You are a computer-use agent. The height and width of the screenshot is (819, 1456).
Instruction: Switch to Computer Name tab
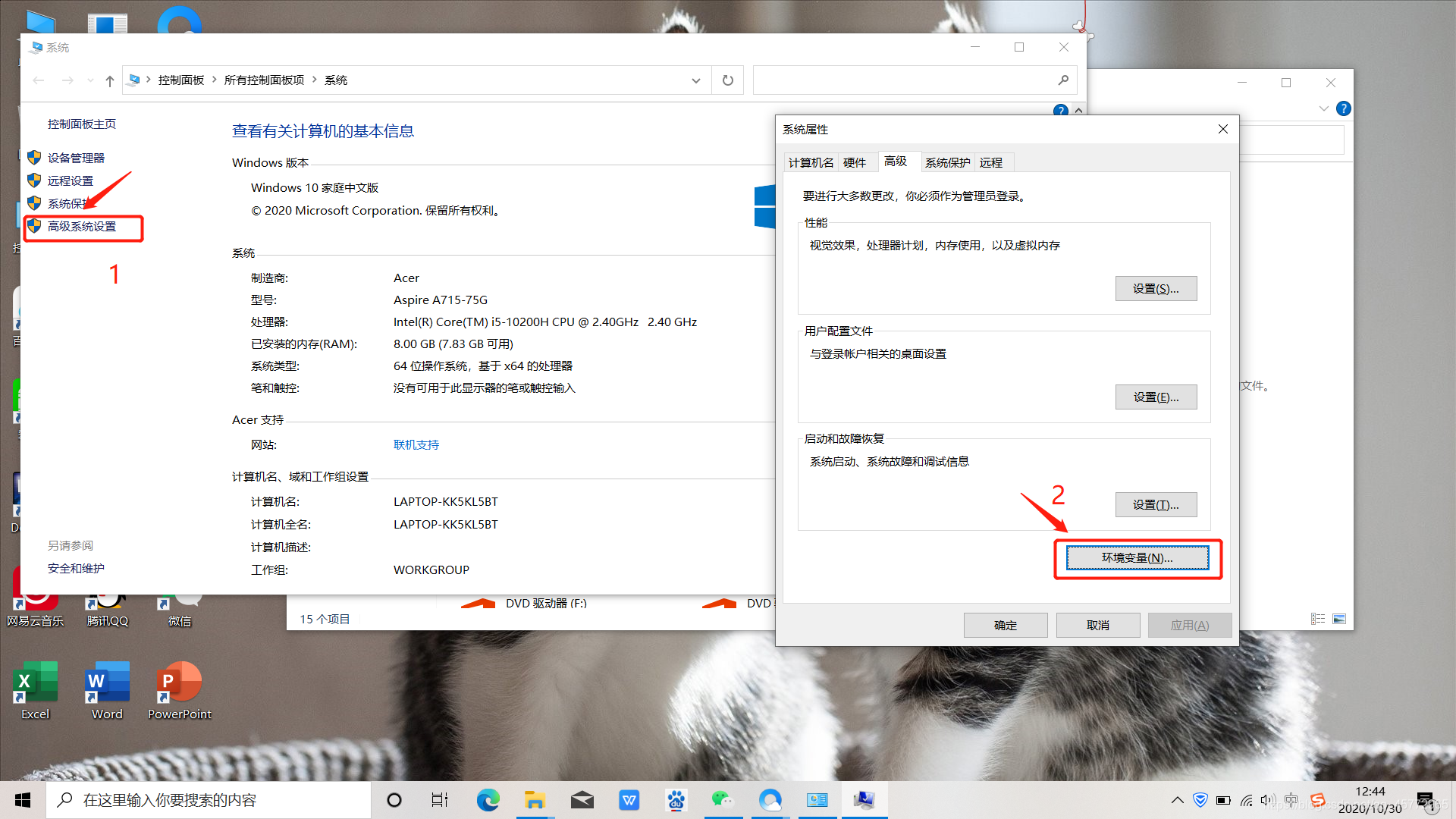coord(811,162)
